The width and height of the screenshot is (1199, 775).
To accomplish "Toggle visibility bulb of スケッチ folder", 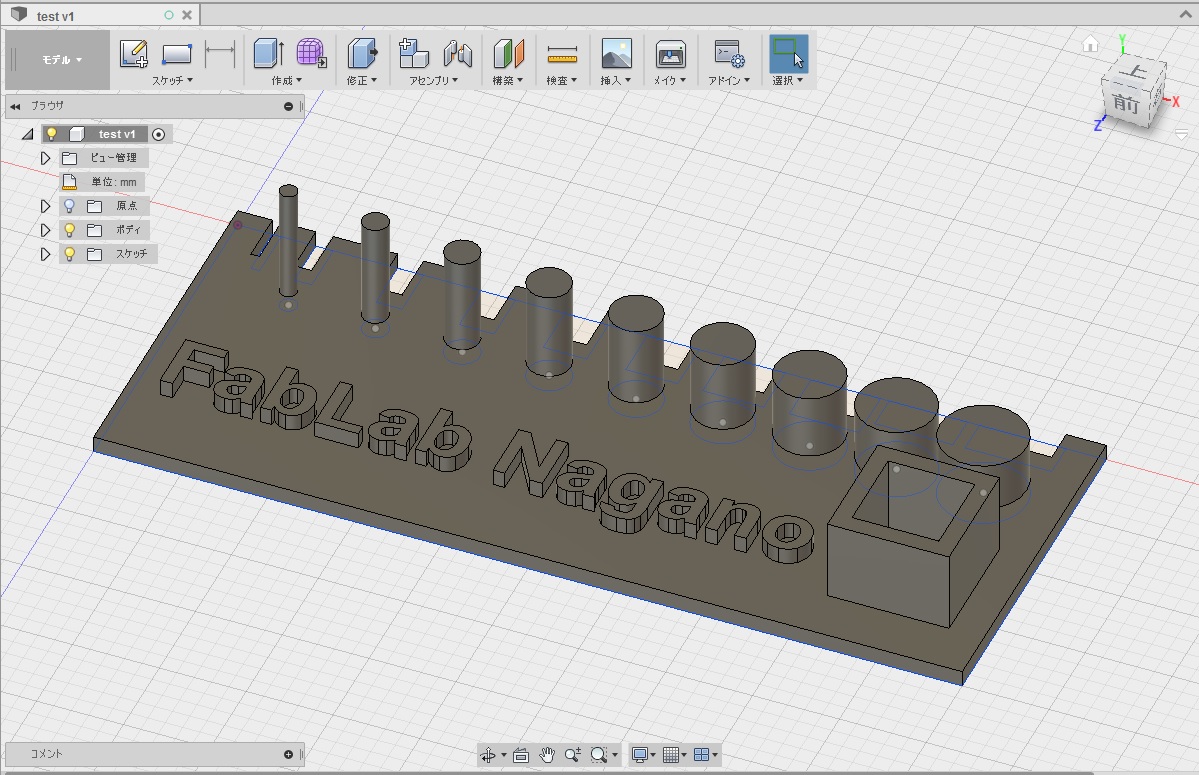I will [x=70, y=254].
